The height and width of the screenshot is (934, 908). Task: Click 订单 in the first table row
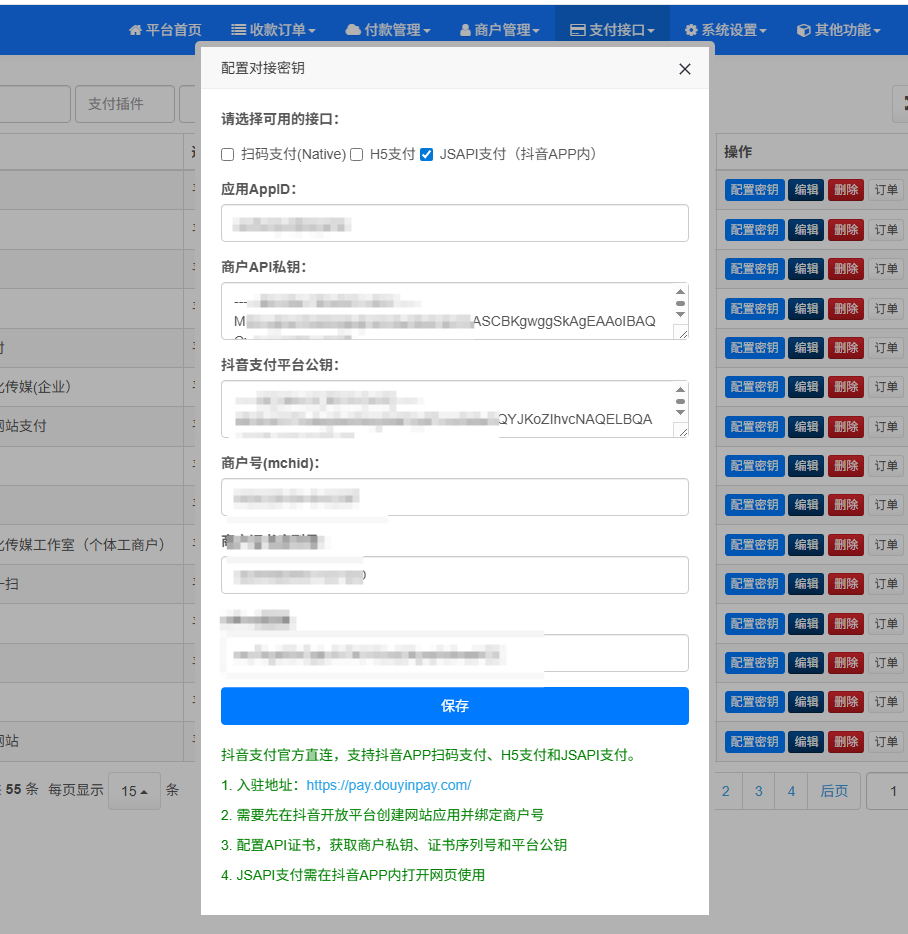[x=886, y=190]
